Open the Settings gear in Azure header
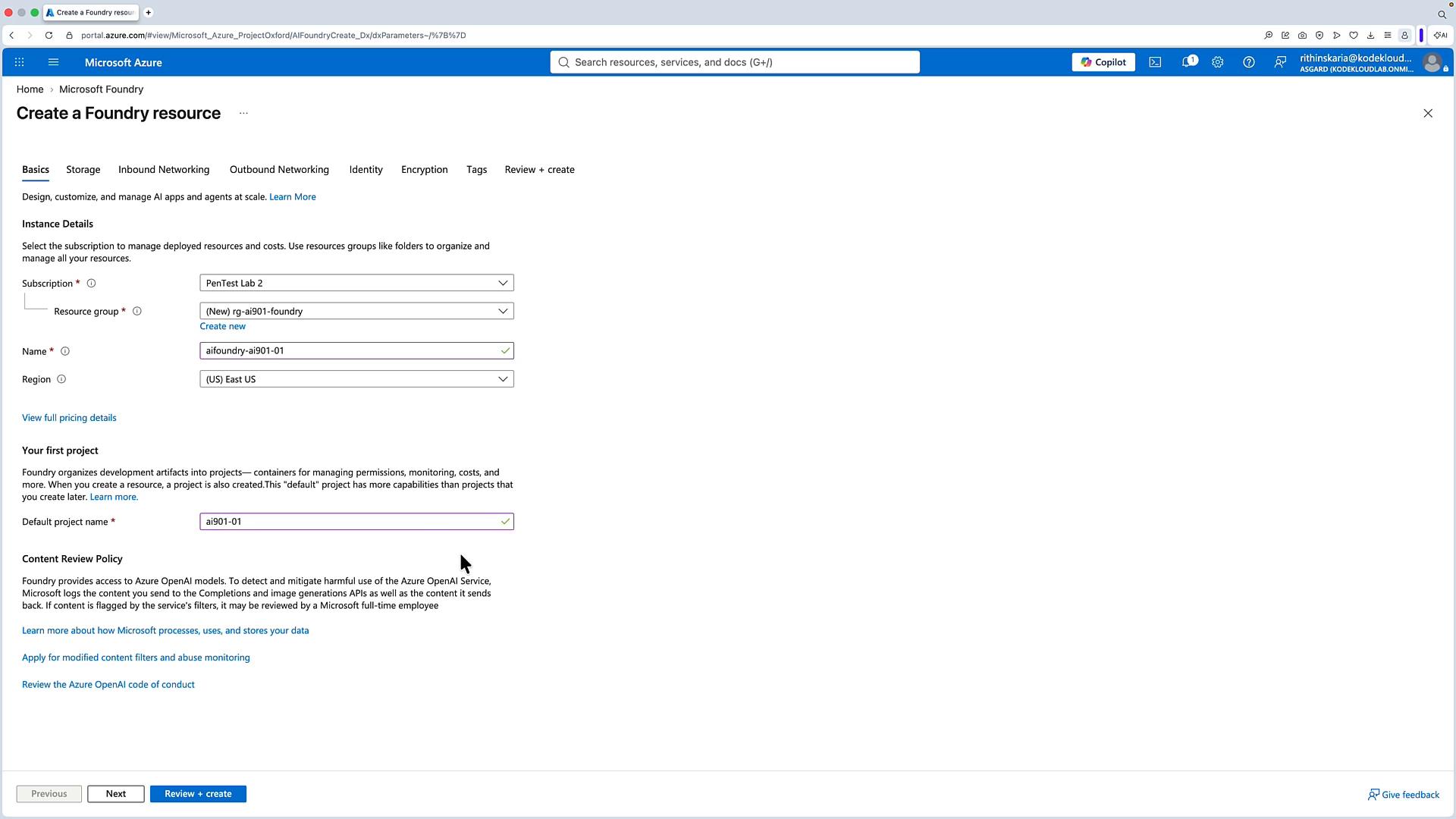Image resolution: width=1456 pixels, height=819 pixels. tap(1217, 62)
